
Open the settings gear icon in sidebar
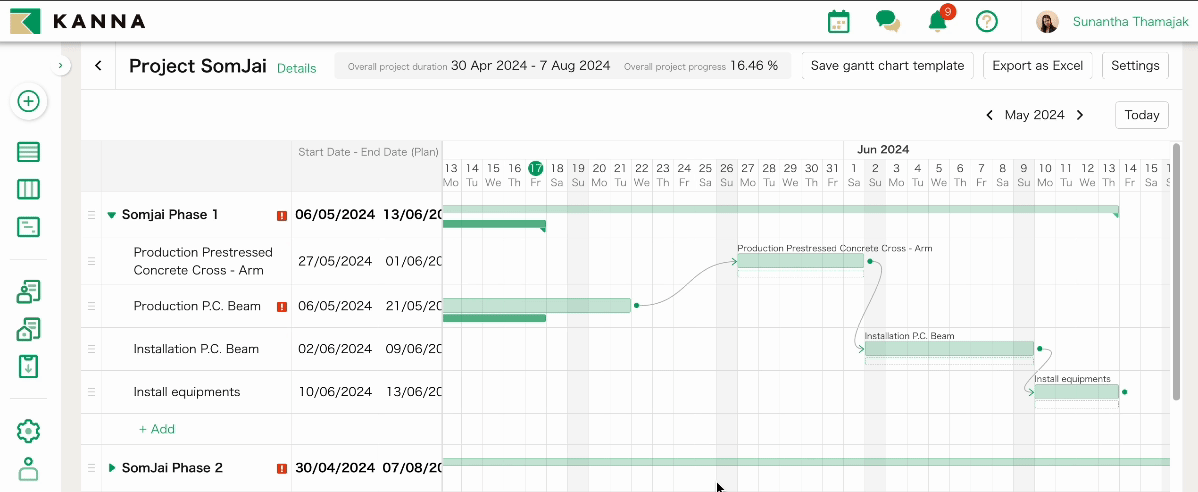coord(29,431)
